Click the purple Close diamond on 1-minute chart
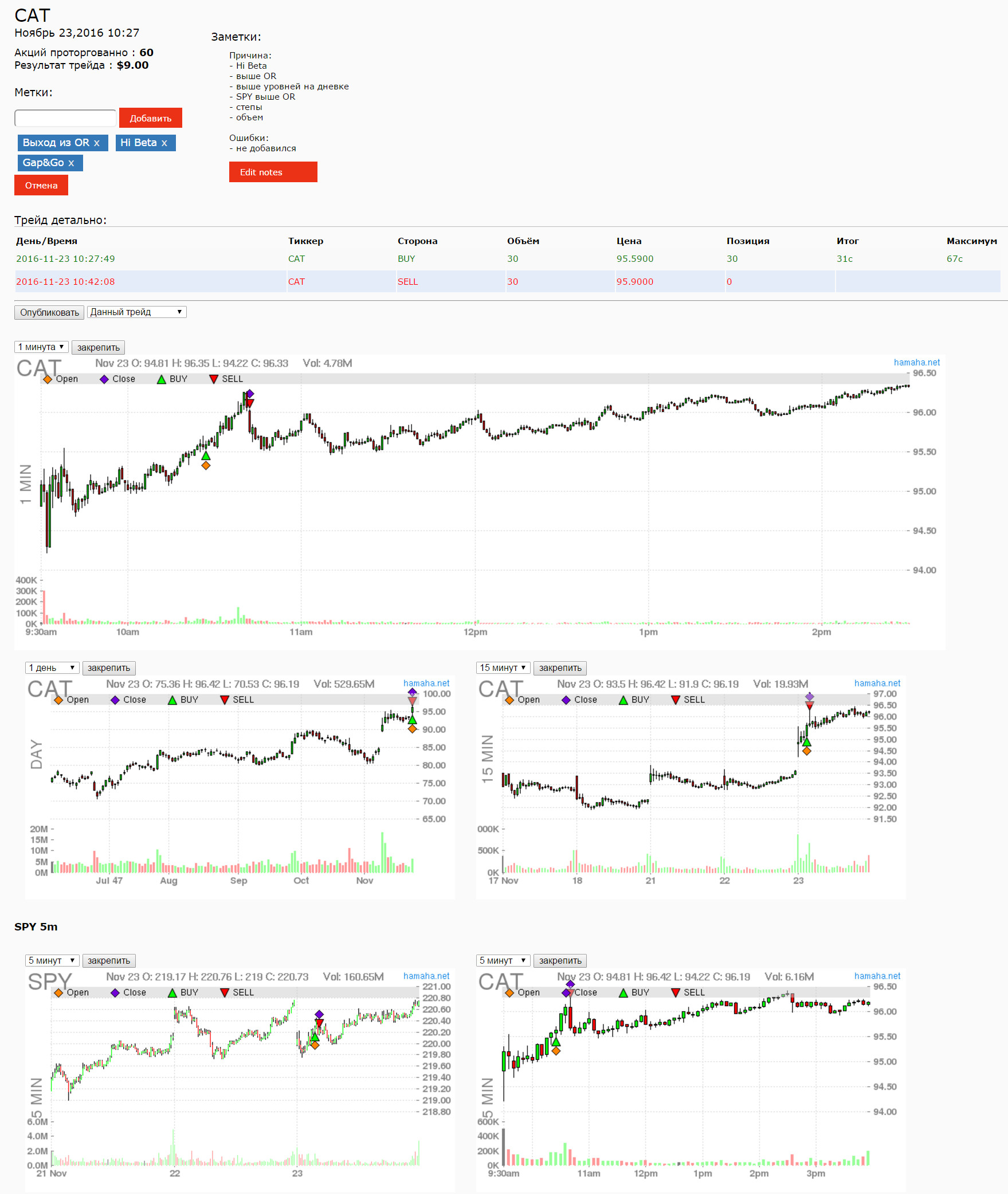1008x1194 pixels. click(x=249, y=394)
